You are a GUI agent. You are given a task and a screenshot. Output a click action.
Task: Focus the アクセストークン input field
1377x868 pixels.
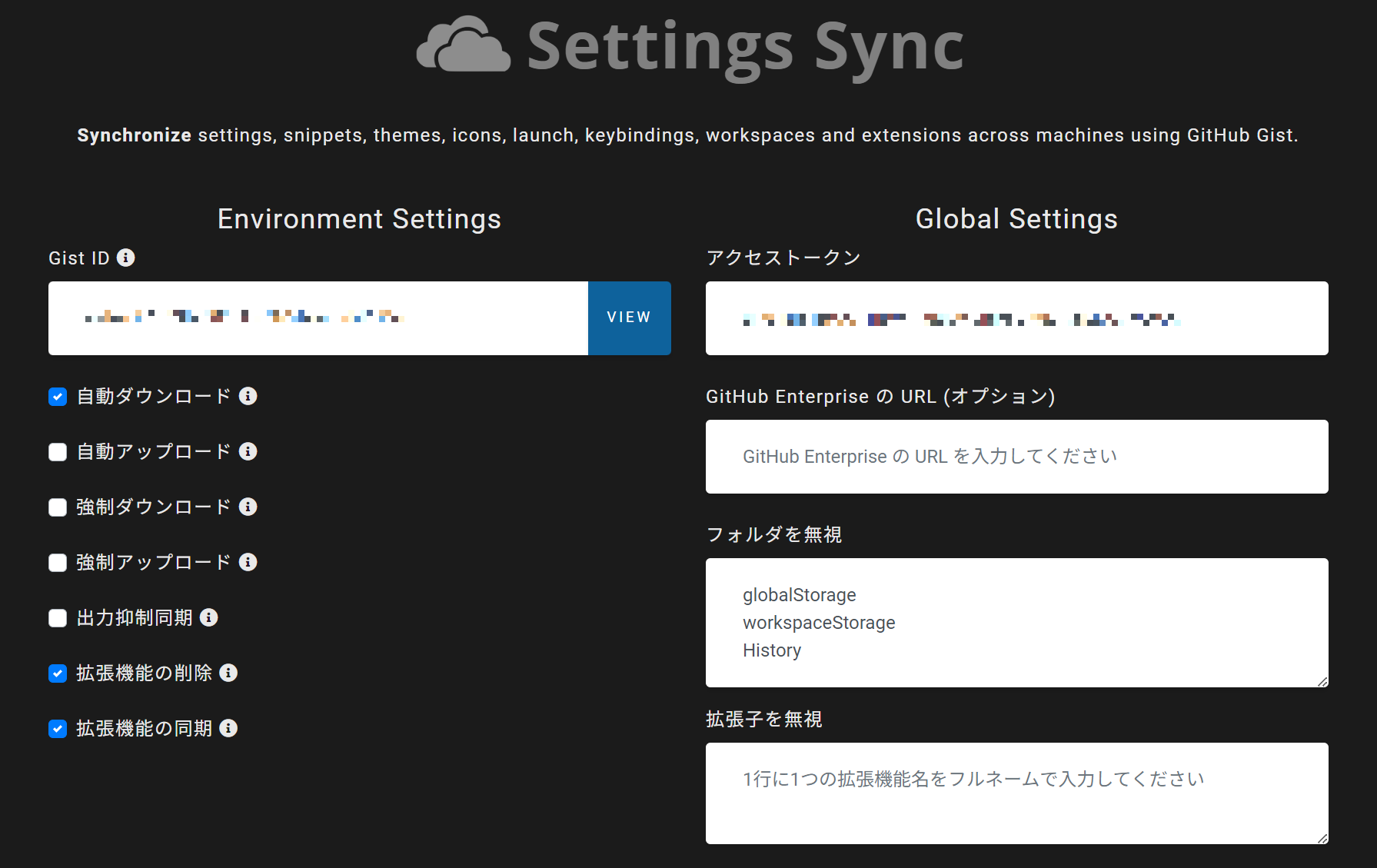1016,318
